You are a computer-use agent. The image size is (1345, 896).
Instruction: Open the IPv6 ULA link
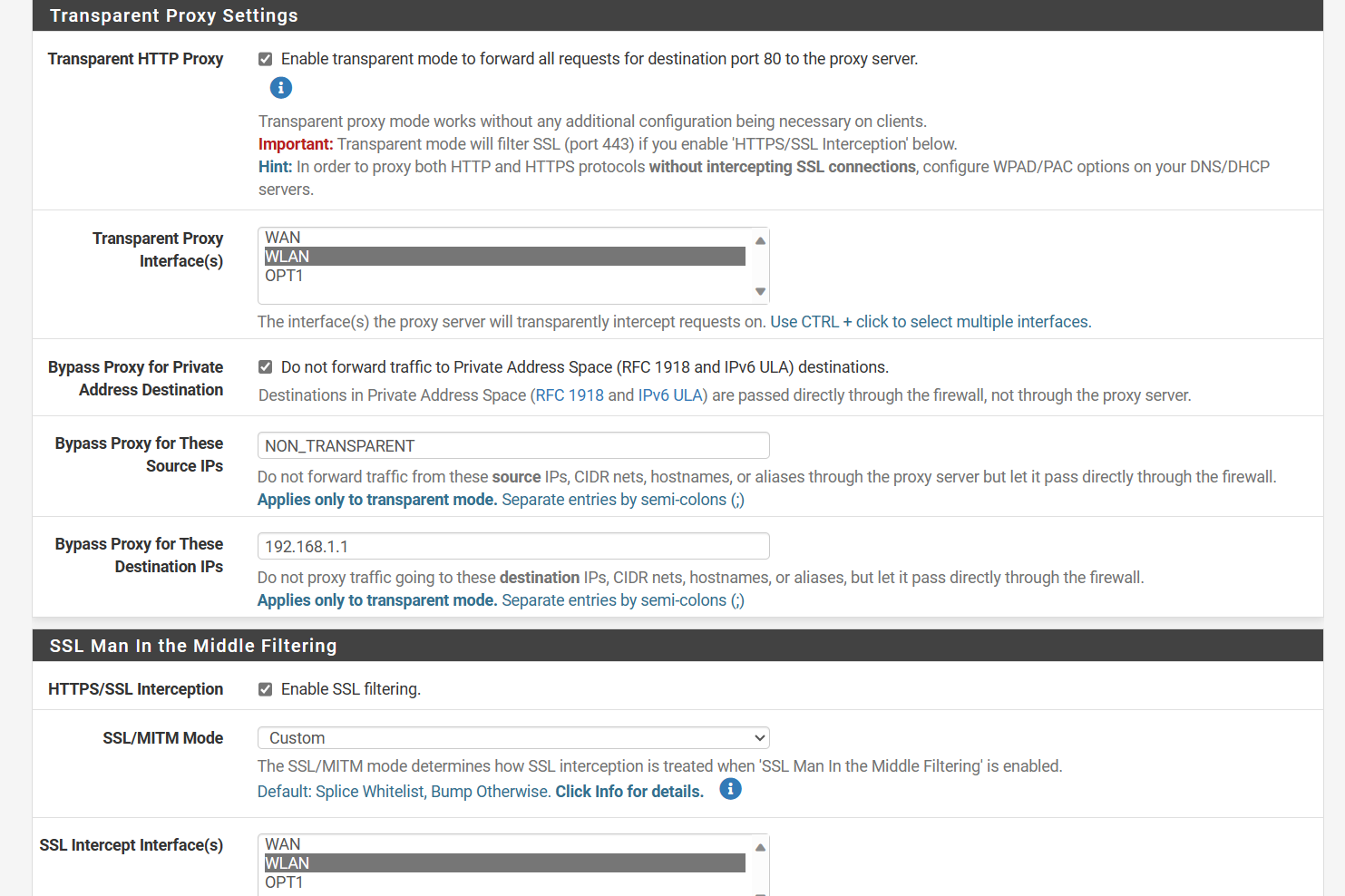[x=671, y=395]
